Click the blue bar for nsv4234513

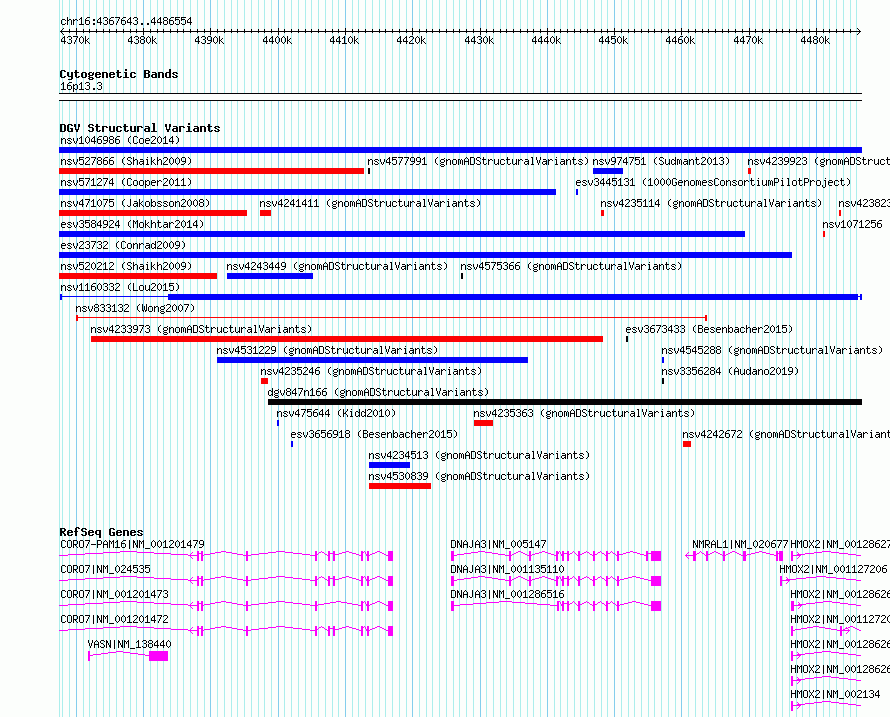click(x=389, y=465)
